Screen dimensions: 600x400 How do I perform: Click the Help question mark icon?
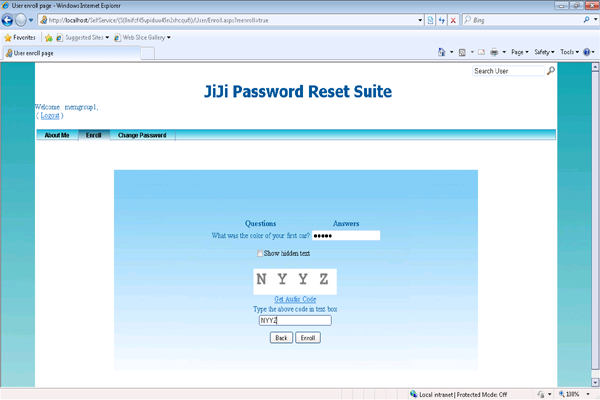[x=587, y=52]
